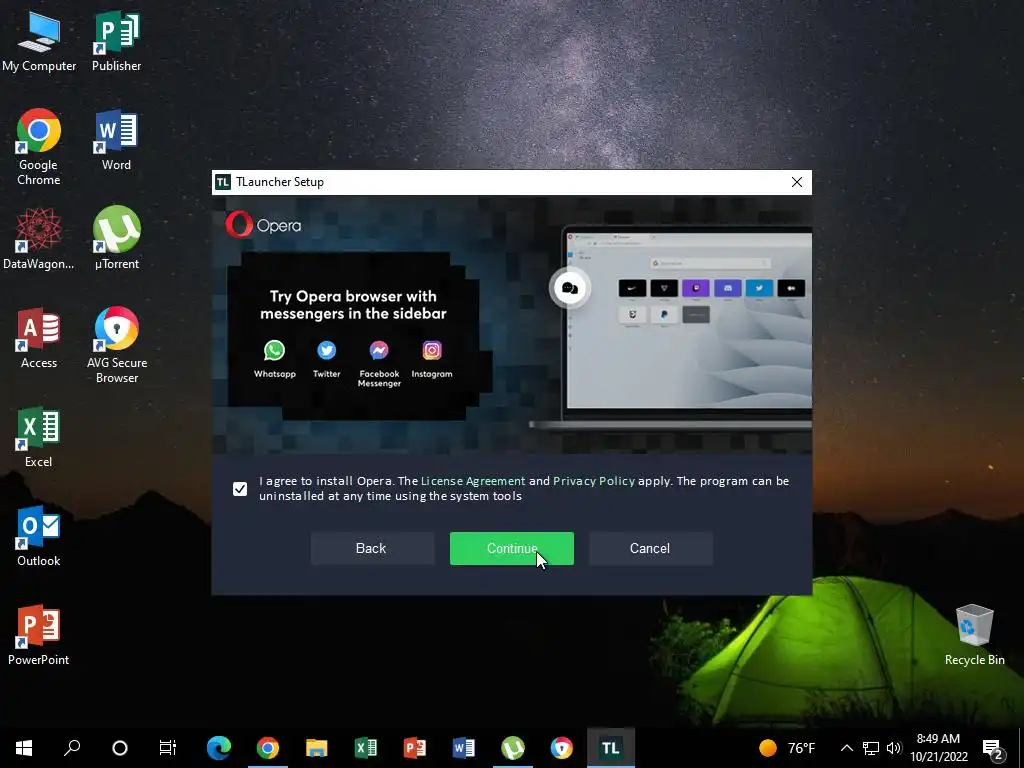Open µTorrent from the taskbar
The height and width of the screenshot is (768, 1024).
click(513, 748)
